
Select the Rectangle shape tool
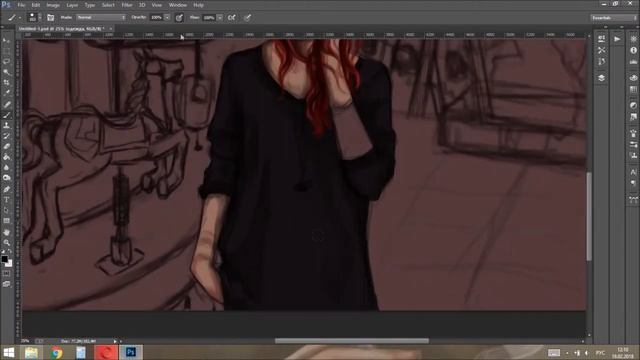tap(7, 221)
